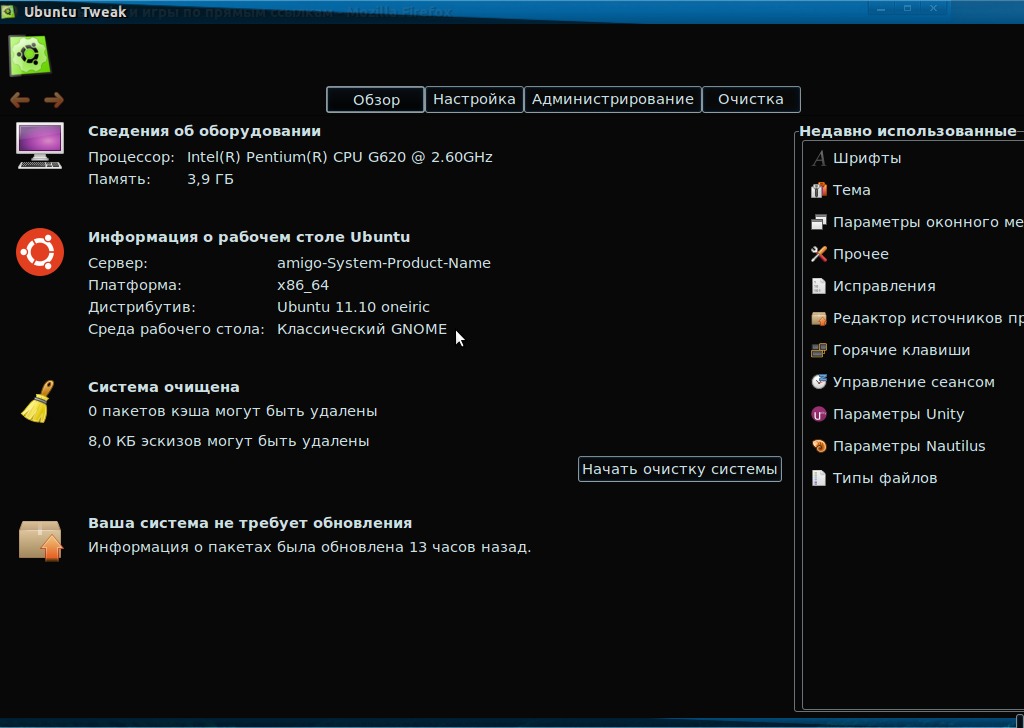The image size is (1024, 728).
Task: Click the yellow broom cleanup icon
Action: (x=38, y=402)
